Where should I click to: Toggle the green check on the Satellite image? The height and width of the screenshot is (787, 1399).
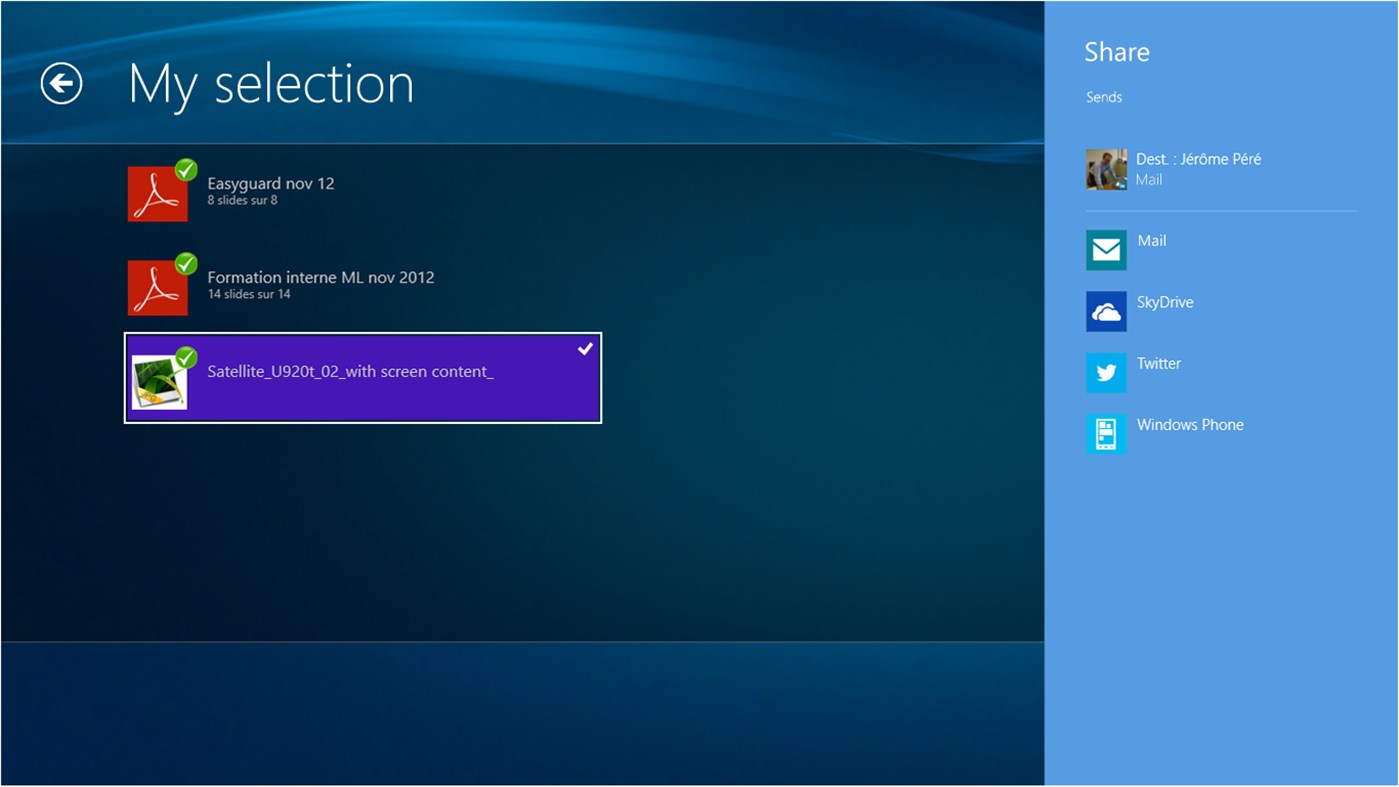pyautogui.click(x=186, y=358)
